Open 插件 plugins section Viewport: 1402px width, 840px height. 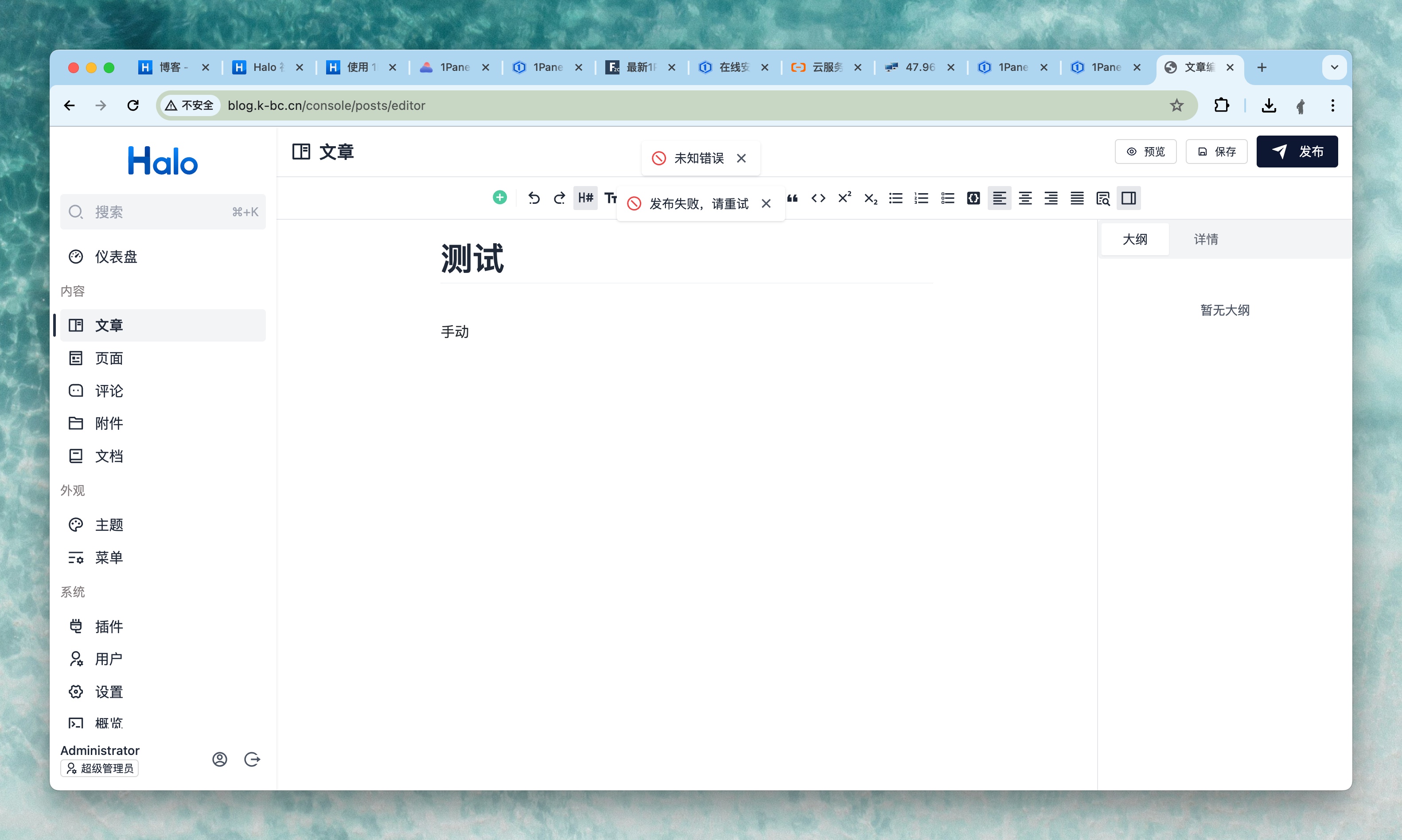click(x=163, y=626)
